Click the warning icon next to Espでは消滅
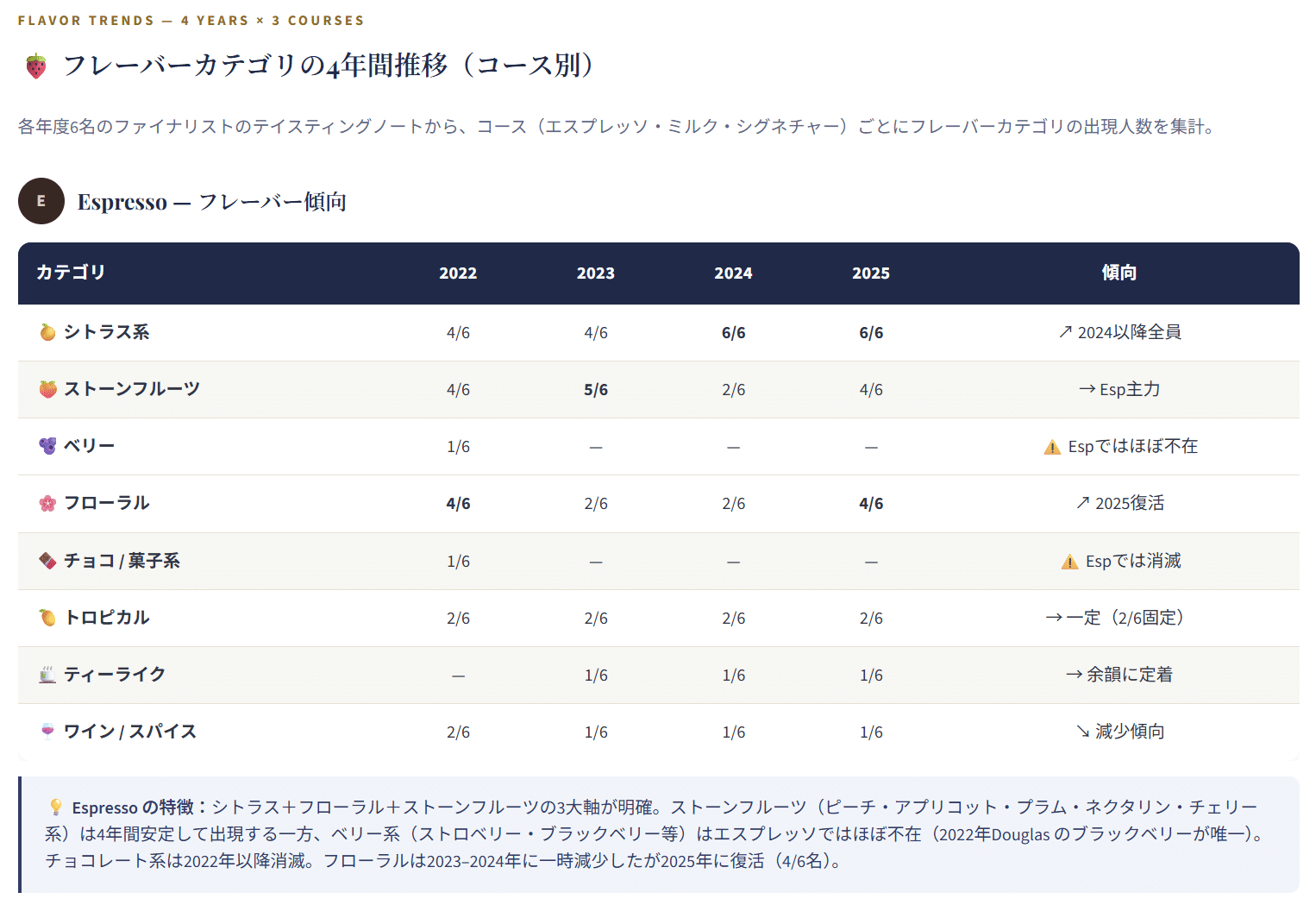This screenshot has width=1316, height=905. [1069, 562]
